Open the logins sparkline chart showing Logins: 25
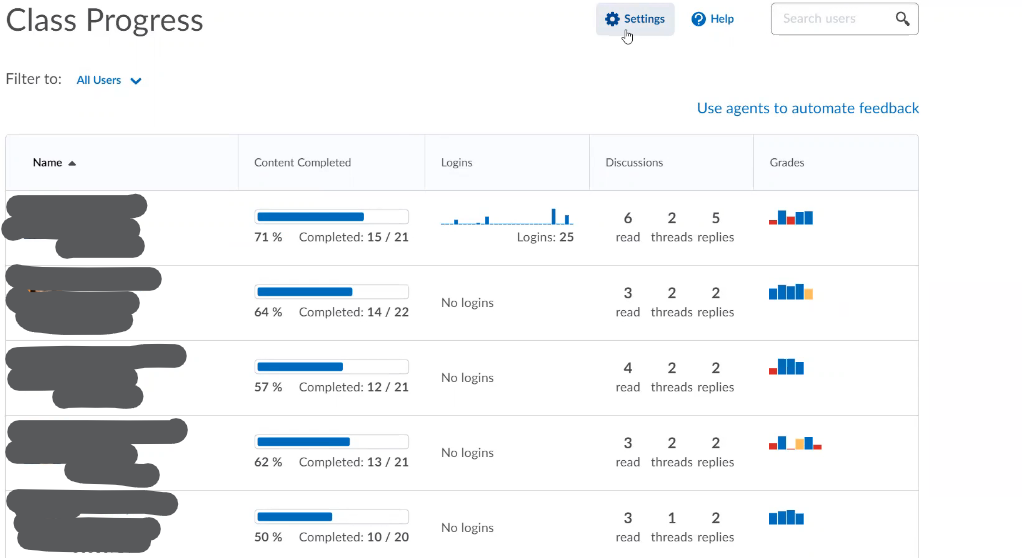This screenshot has height=558, width=1022. click(507, 217)
